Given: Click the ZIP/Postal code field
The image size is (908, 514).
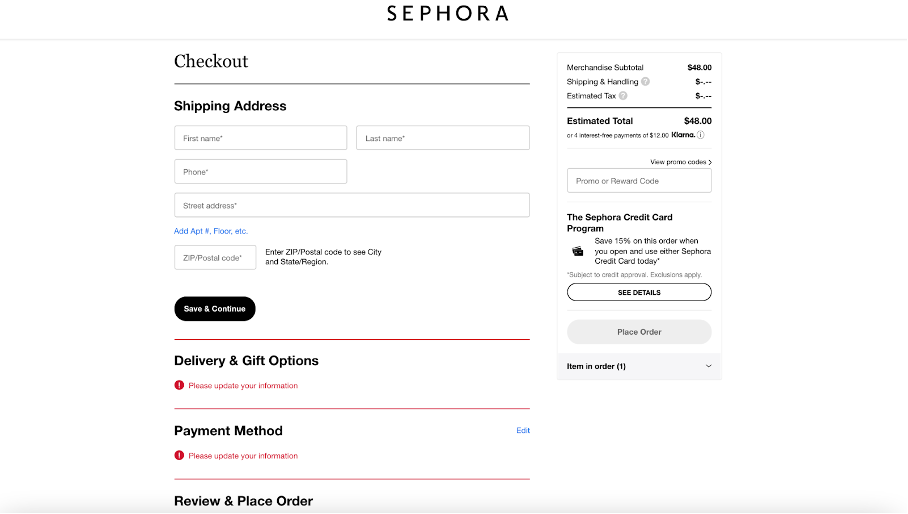Looking at the screenshot, I should 215,258.
